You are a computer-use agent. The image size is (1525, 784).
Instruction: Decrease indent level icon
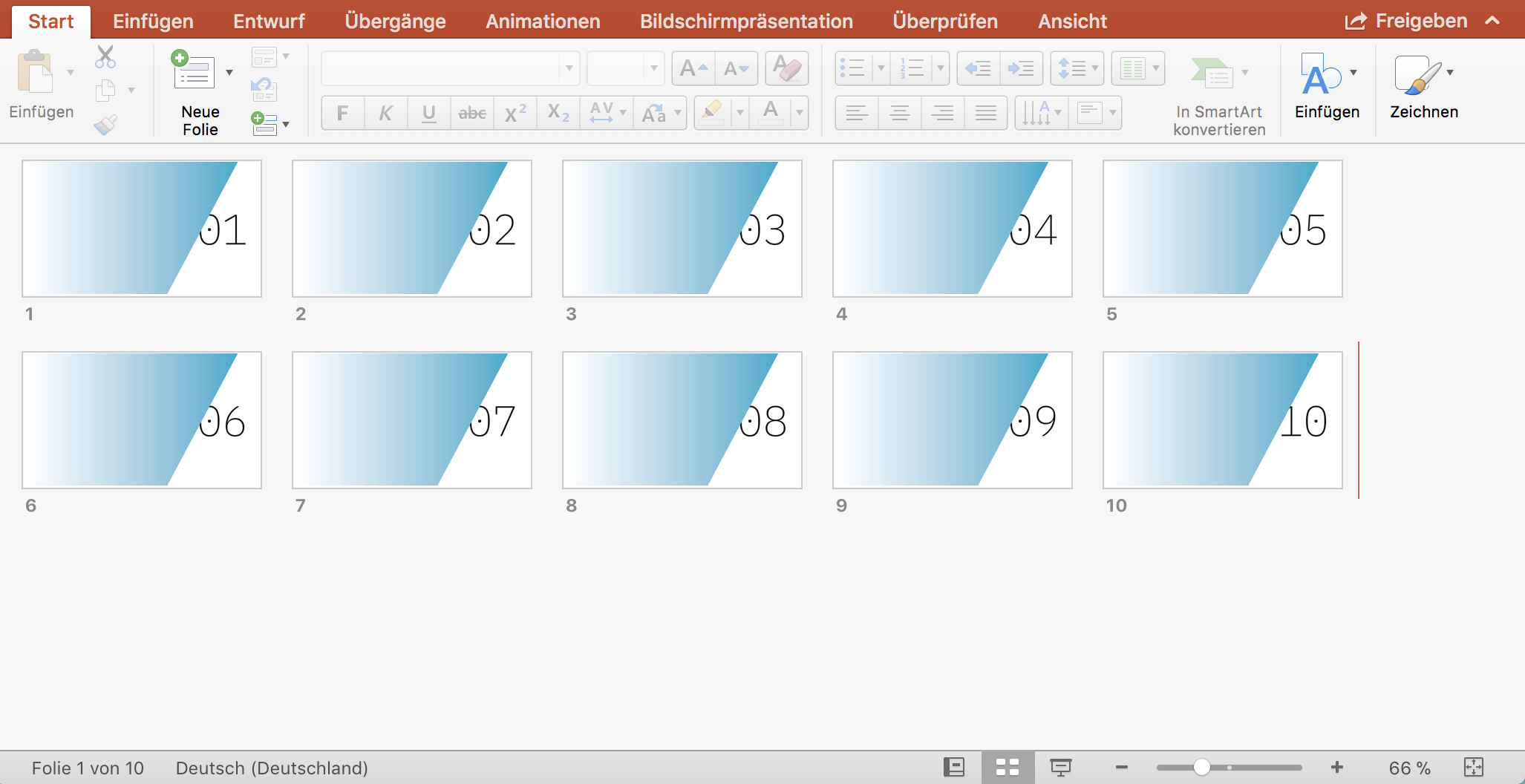coord(979,69)
